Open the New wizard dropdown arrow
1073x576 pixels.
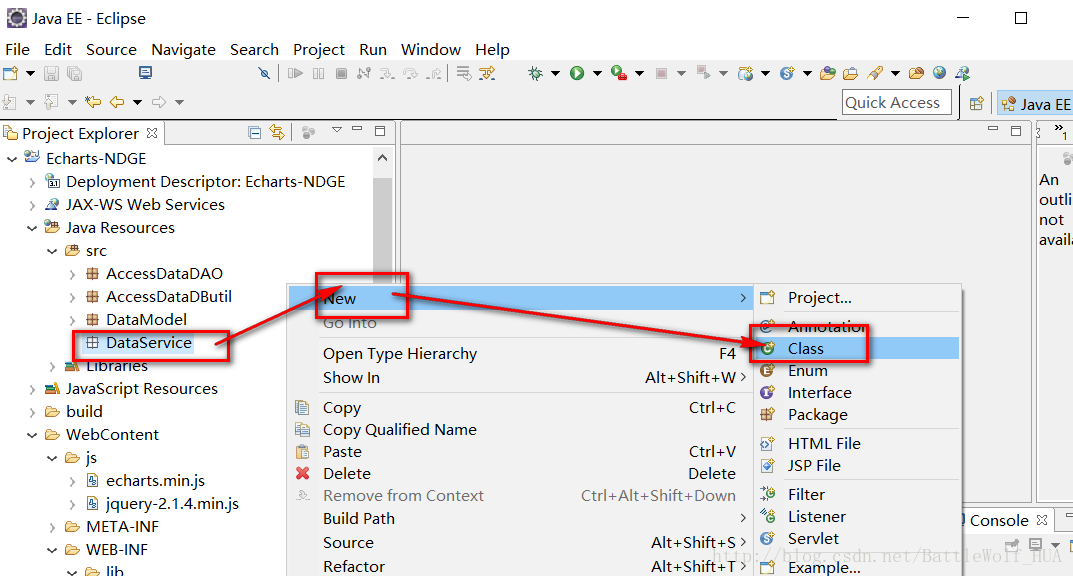(29, 73)
